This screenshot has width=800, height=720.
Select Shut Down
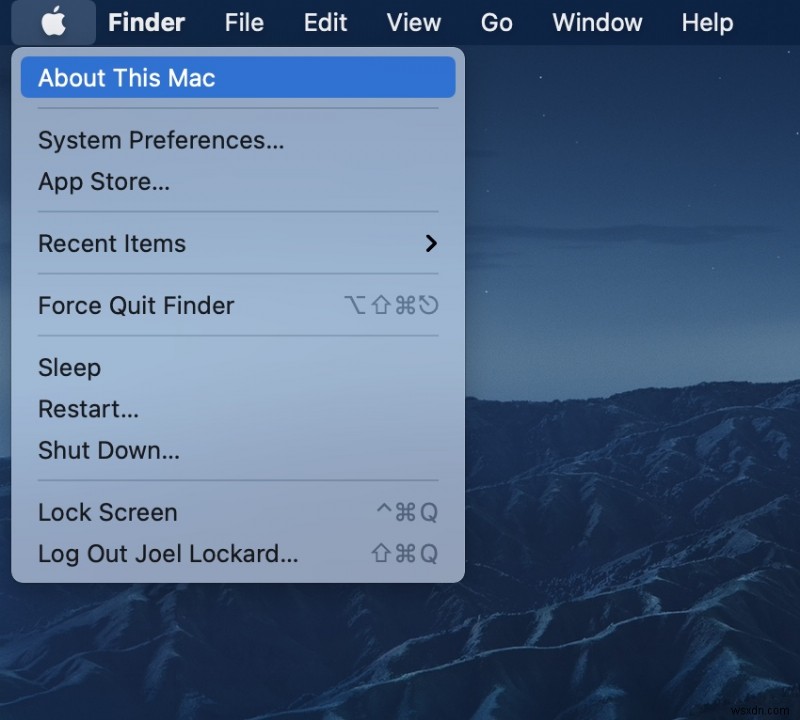108,451
